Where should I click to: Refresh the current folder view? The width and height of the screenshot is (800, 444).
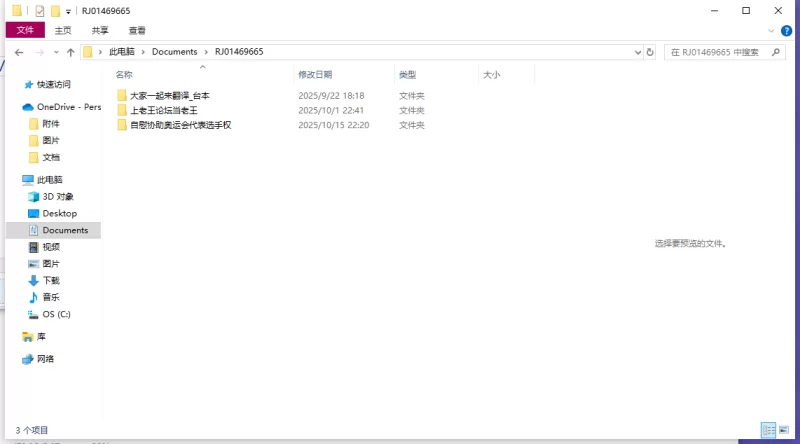click(x=650, y=52)
